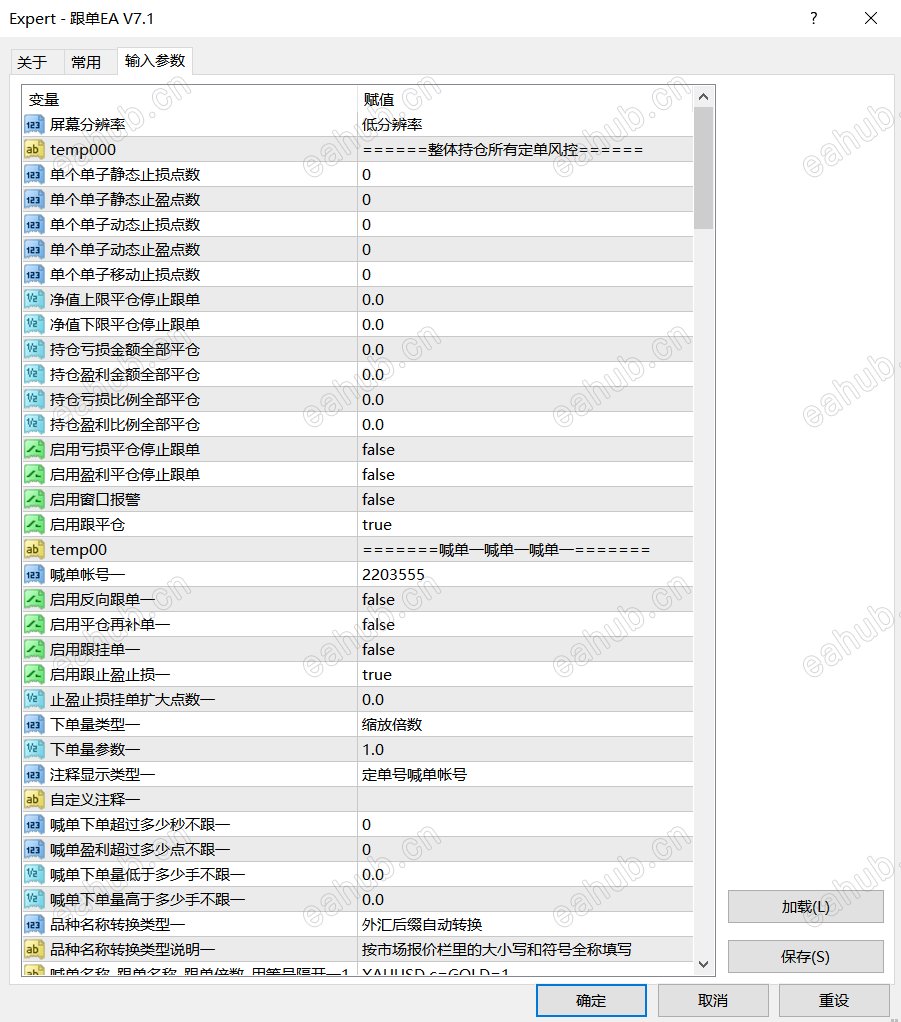This screenshot has height=1022, width=901.
Task: Click the icon beside 持仓亏损金额全部平仓
Action: pyautogui.click(x=34, y=349)
